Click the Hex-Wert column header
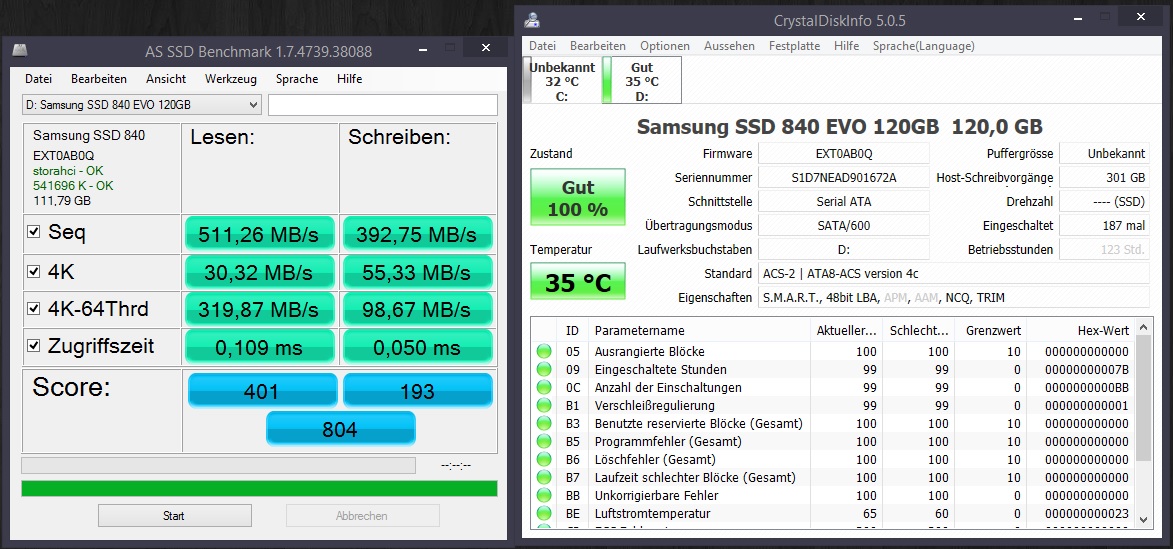1173x549 pixels. coord(1080,331)
